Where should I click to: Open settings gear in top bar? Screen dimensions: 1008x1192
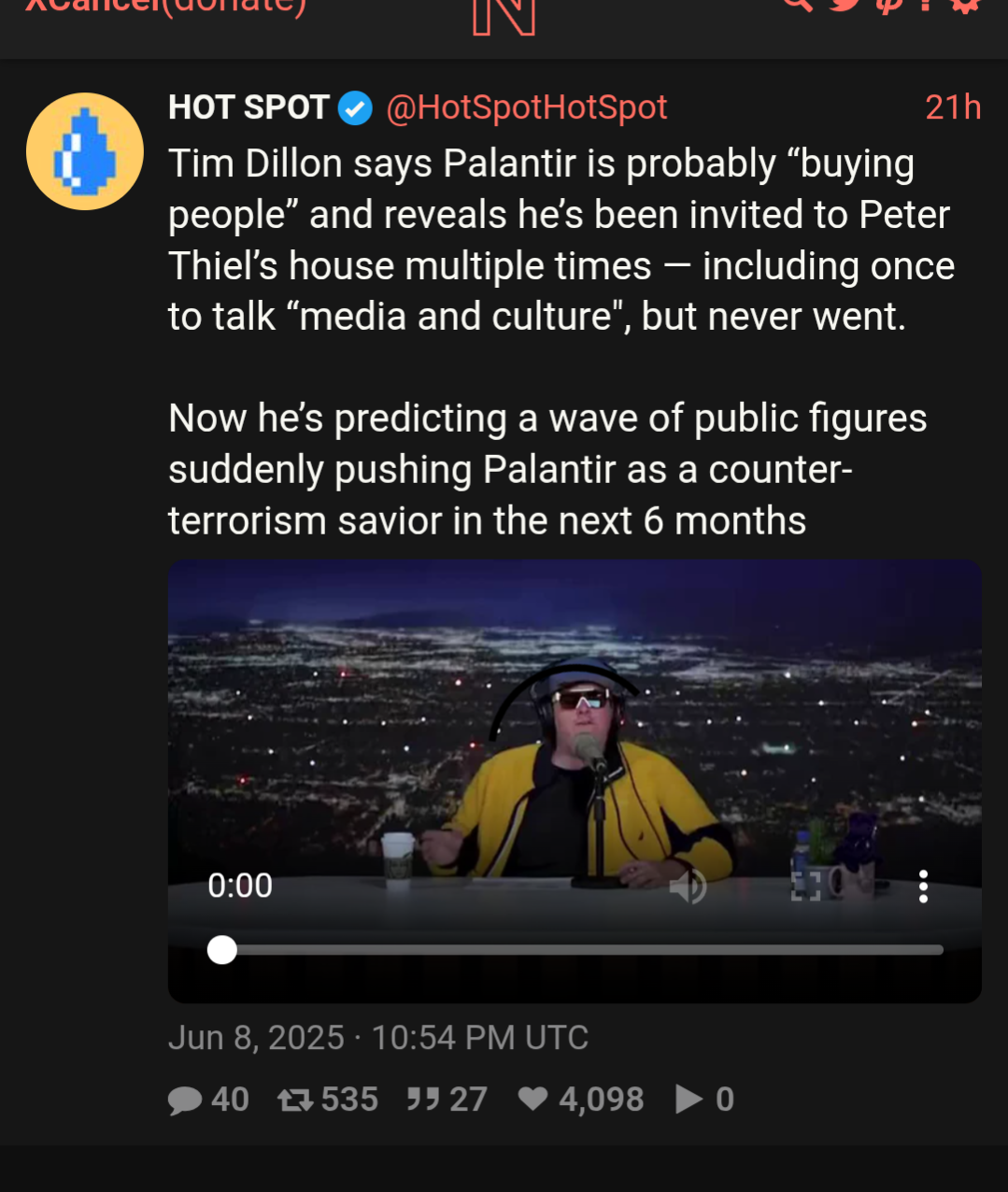(x=966, y=5)
